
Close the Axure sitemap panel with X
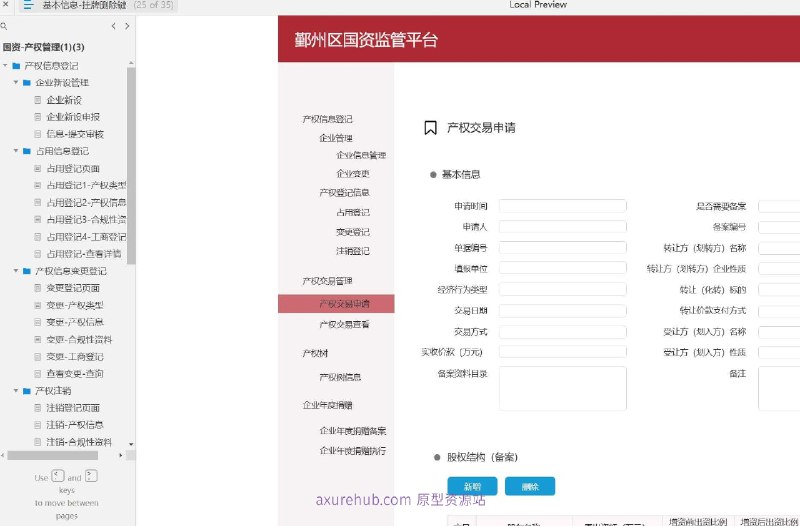(x=5, y=5)
